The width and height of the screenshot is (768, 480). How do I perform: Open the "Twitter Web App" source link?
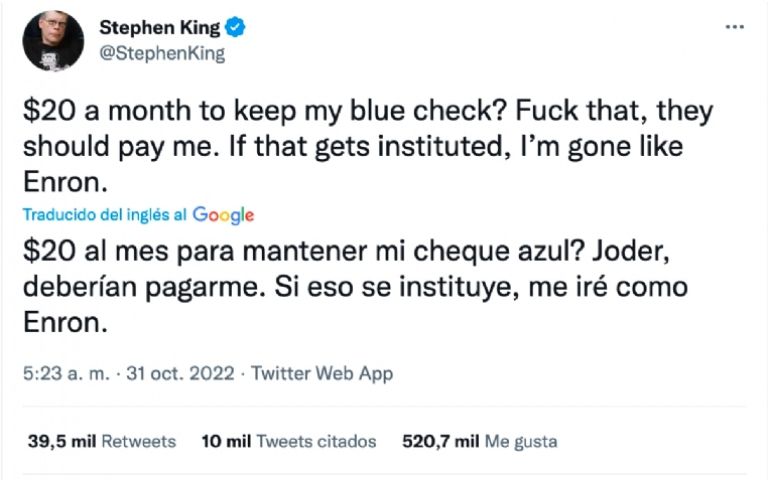pyautogui.click(x=322, y=374)
